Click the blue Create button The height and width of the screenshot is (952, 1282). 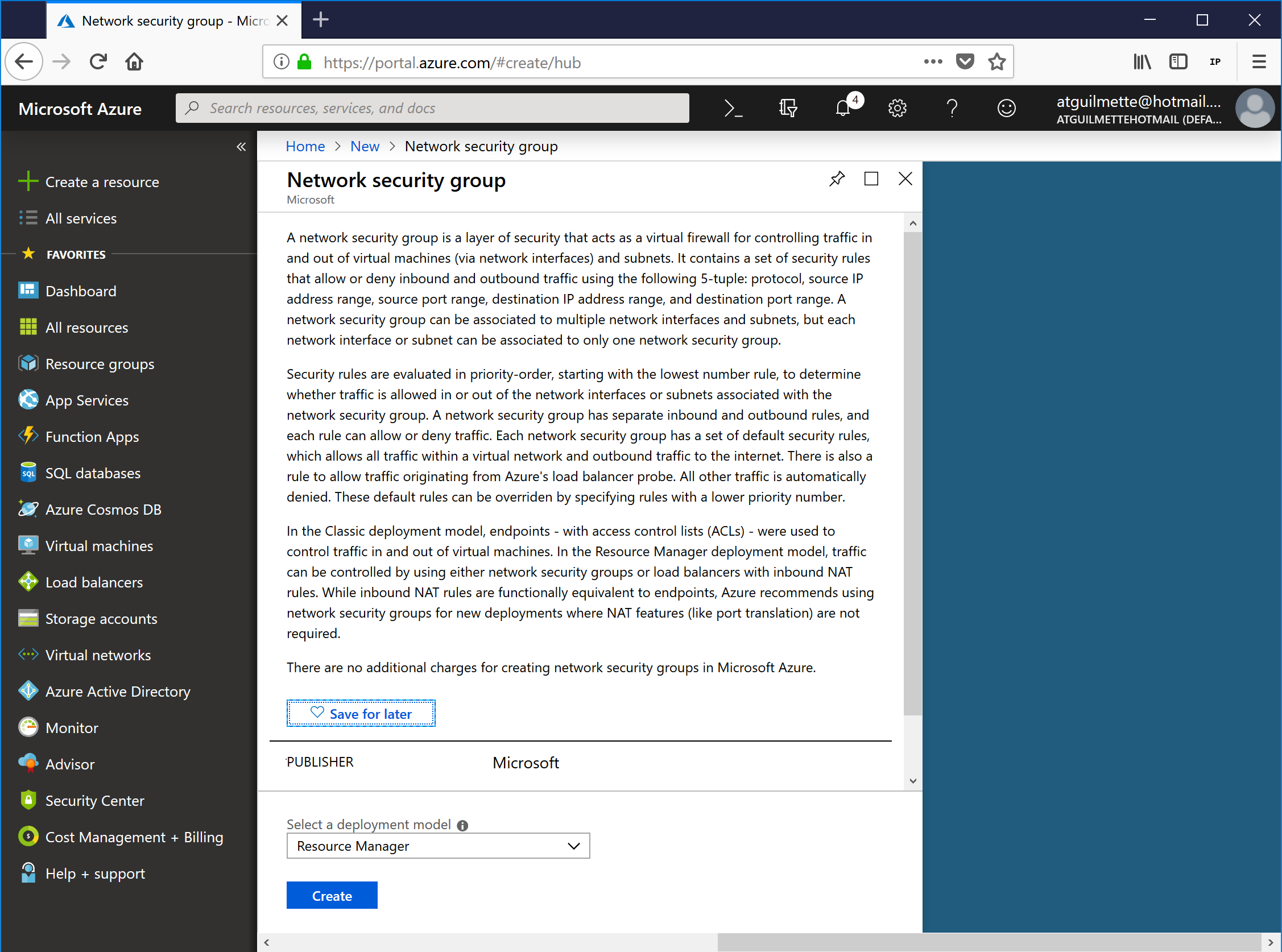tap(332, 896)
